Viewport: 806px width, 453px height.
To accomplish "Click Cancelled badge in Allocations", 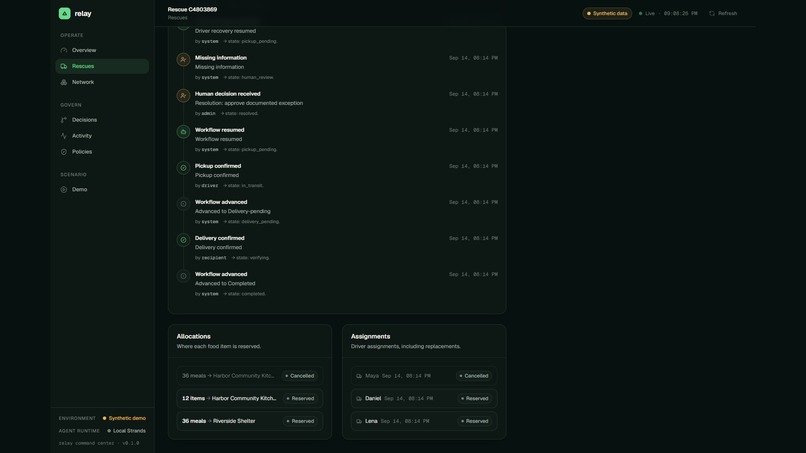I will pos(300,376).
